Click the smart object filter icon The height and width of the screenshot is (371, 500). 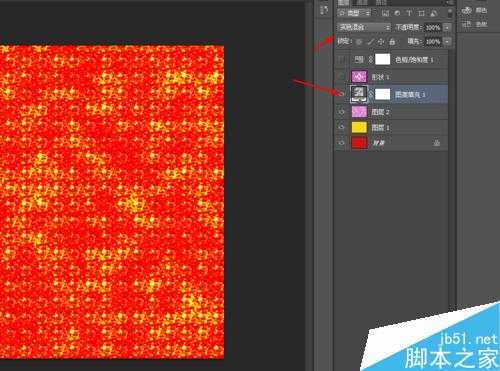(433, 13)
